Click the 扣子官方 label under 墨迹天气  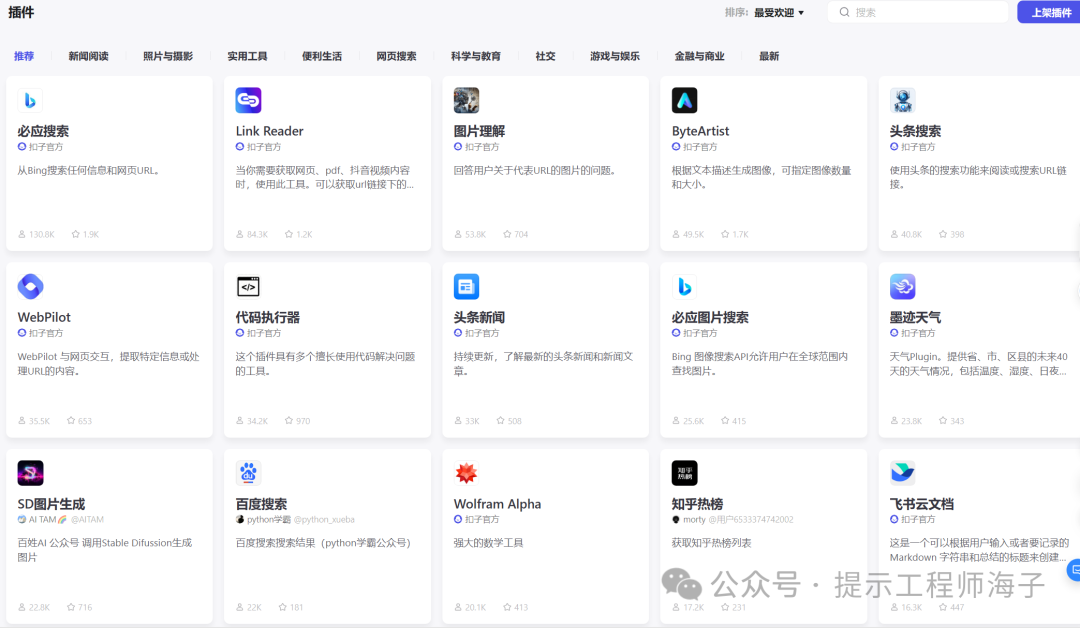click(x=918, y=333)
